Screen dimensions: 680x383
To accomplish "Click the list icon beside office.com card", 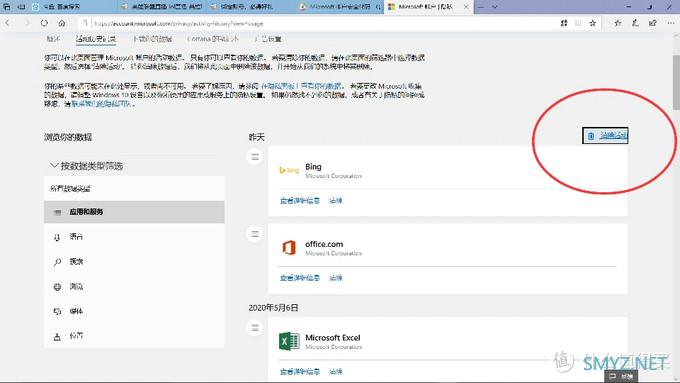I will tap(255, 234).
